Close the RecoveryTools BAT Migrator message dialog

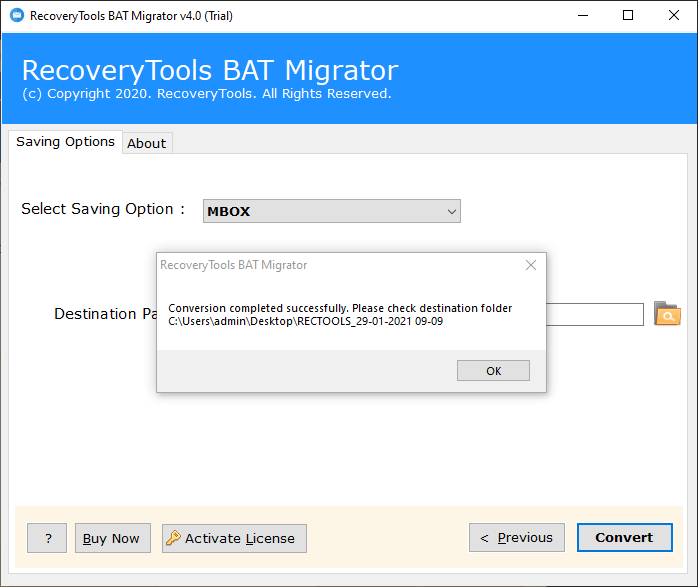click(x=531, y=265)
